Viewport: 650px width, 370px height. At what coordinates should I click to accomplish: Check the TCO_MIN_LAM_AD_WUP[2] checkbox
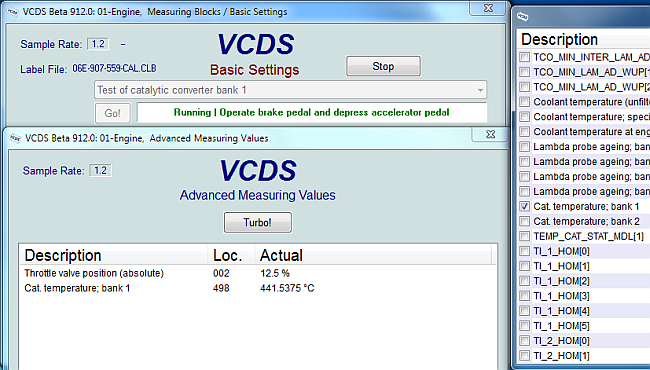click(x=525, y=87)
